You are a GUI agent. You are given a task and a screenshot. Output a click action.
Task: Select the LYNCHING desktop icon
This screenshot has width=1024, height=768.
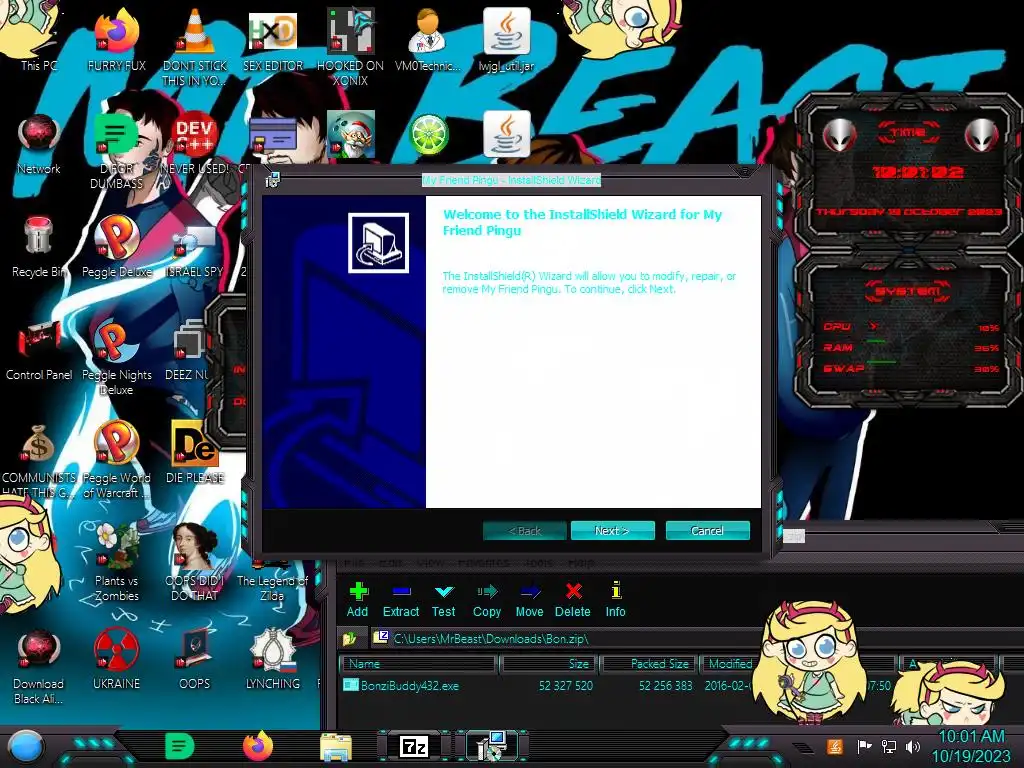pos(273,660)
